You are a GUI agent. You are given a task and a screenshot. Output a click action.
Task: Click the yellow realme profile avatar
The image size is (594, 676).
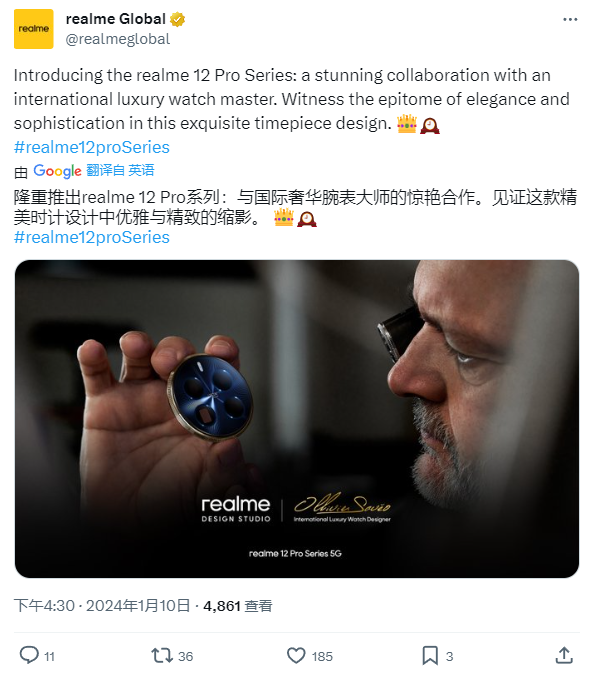coord(34,29)
